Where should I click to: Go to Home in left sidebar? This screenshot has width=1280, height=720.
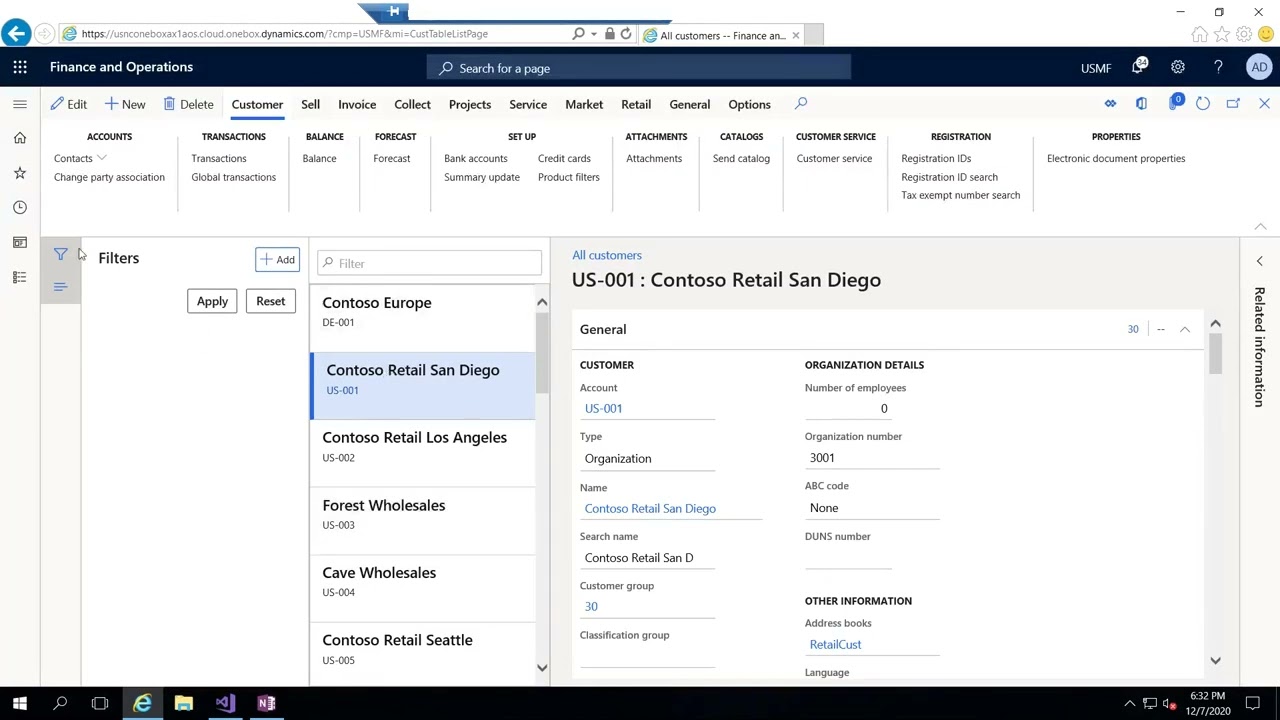point(20,138)
